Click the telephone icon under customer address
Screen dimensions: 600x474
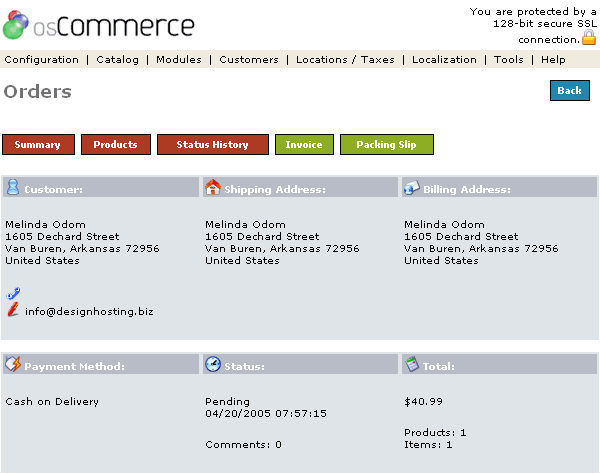coord(13,293)
